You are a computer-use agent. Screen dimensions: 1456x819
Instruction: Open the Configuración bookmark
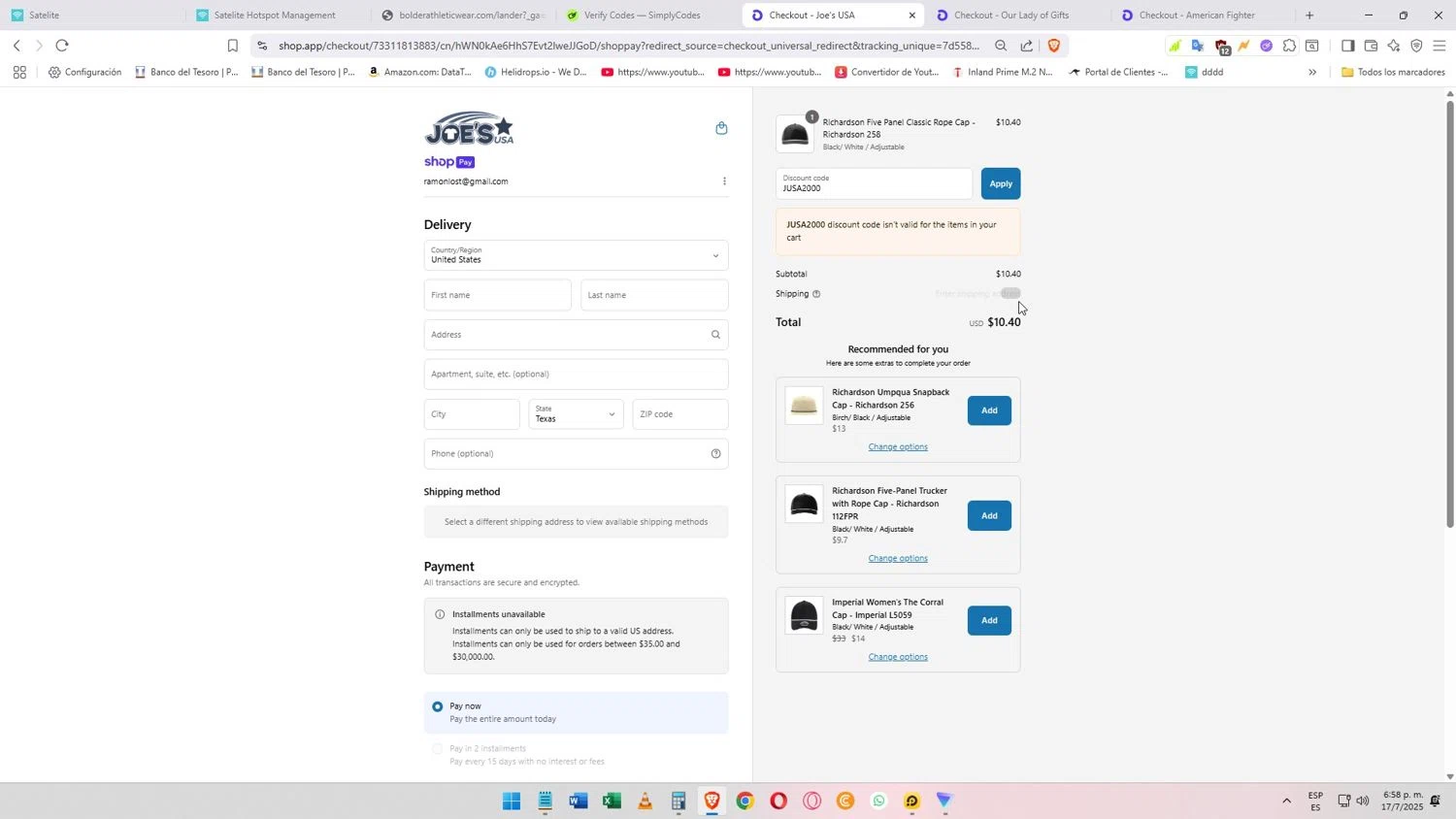click(84, 72)
